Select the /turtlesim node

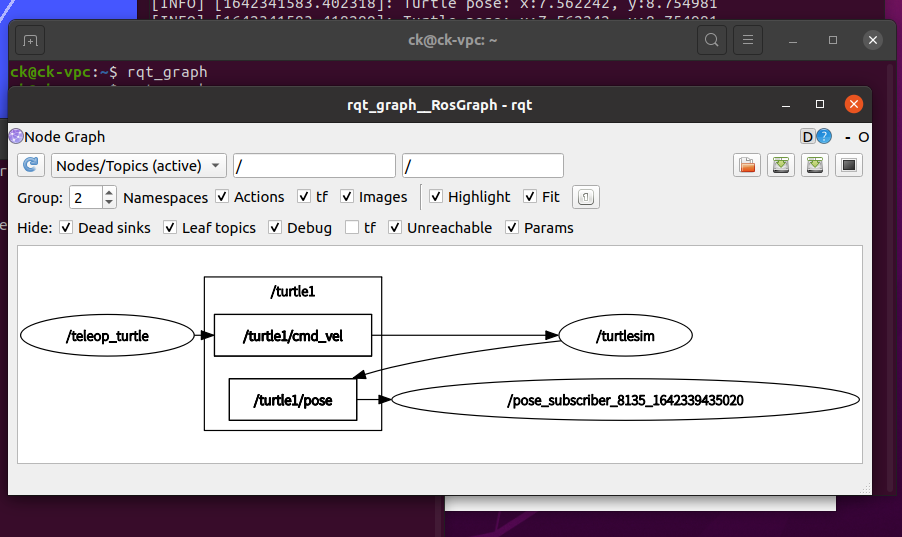625,336
